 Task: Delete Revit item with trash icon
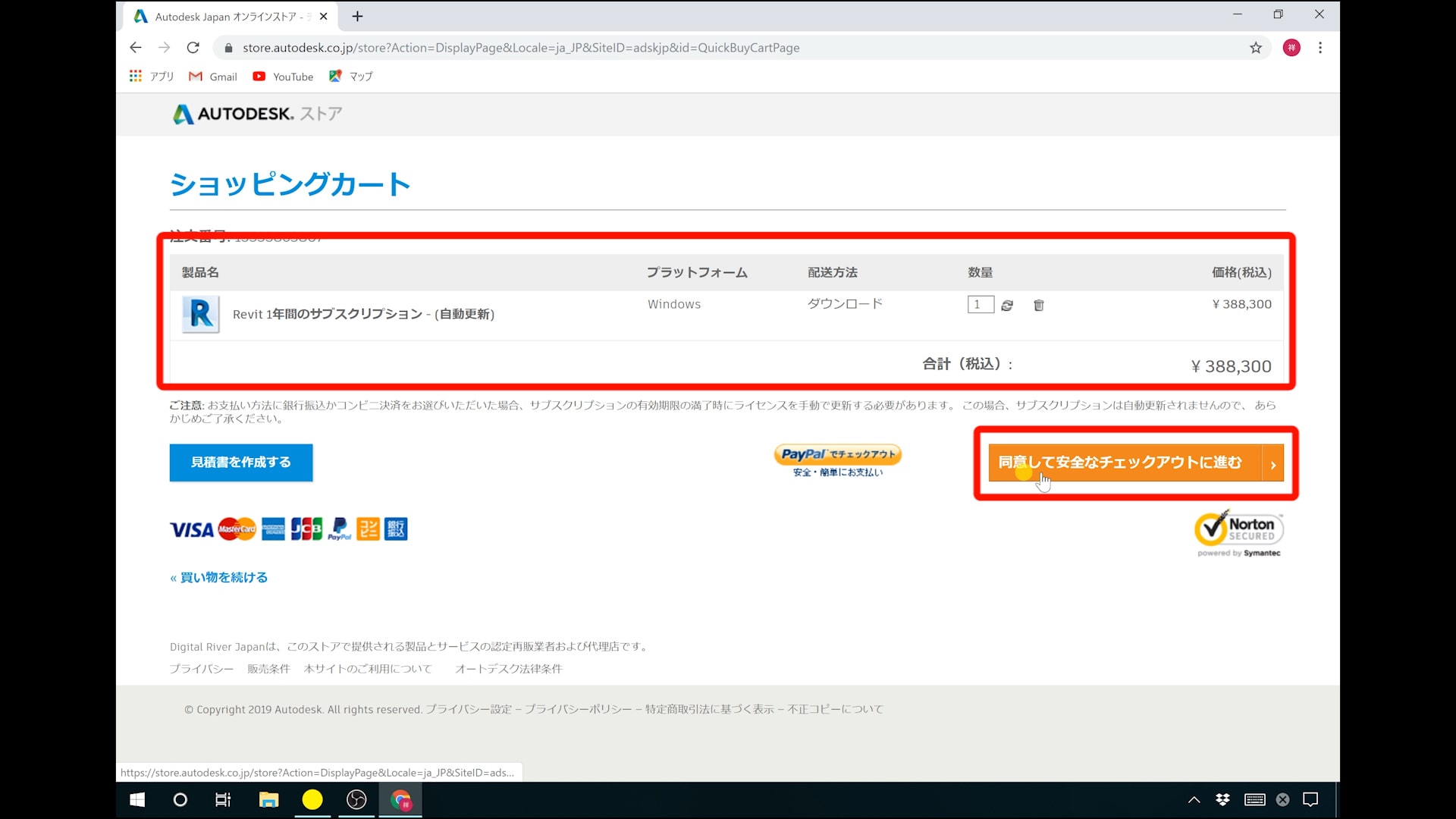(1039, 305)
